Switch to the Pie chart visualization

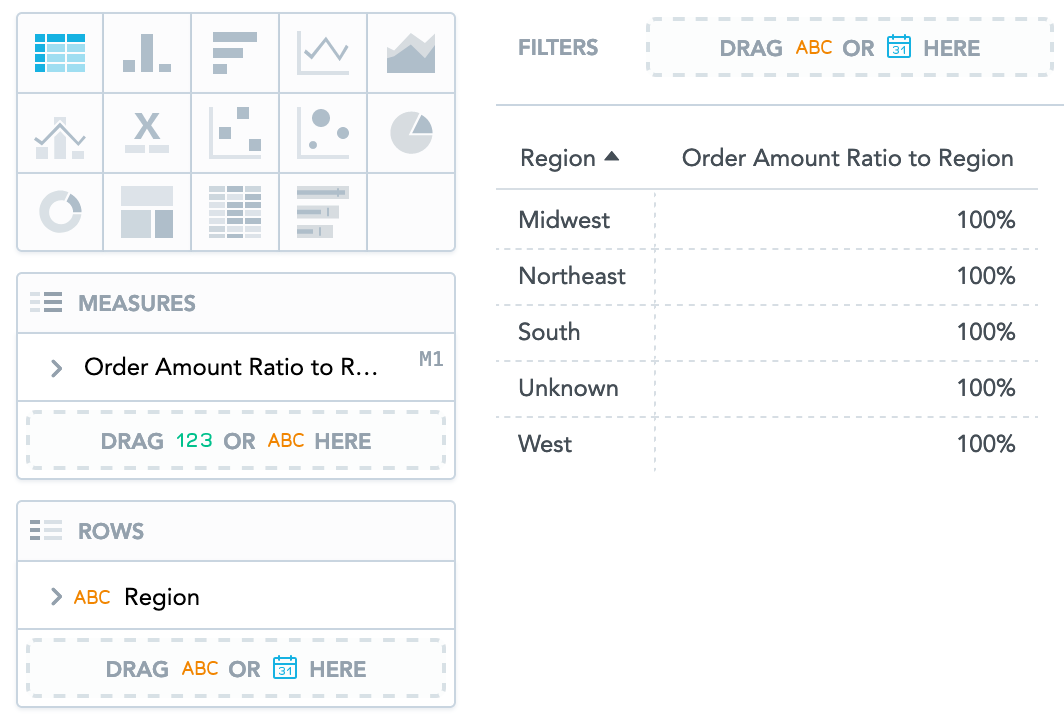tap(411, 133)
